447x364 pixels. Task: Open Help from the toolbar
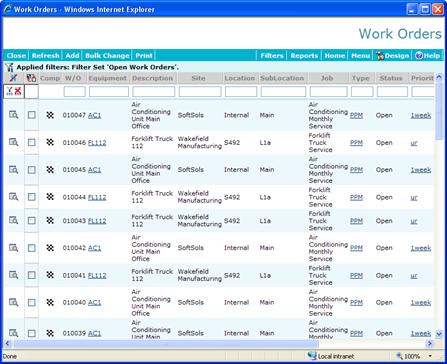coord(428,56)
